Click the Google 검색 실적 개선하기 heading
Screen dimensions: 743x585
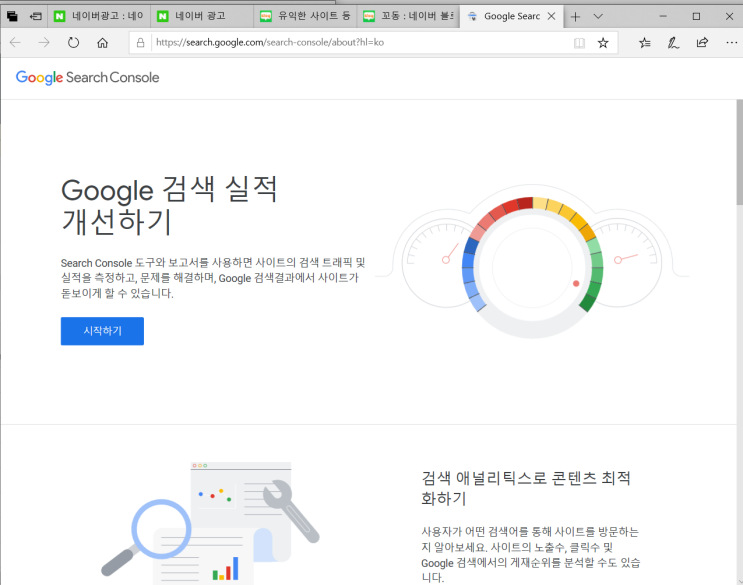pyautogui.click(x=169, y=205)
